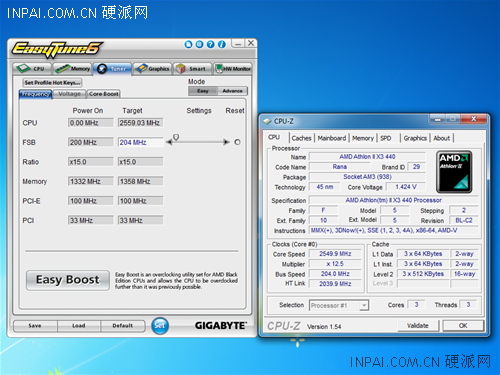Viewport: 500px width, 375px height.
Task: Click the OK button in CPU-Z
Action: (463, 326)
